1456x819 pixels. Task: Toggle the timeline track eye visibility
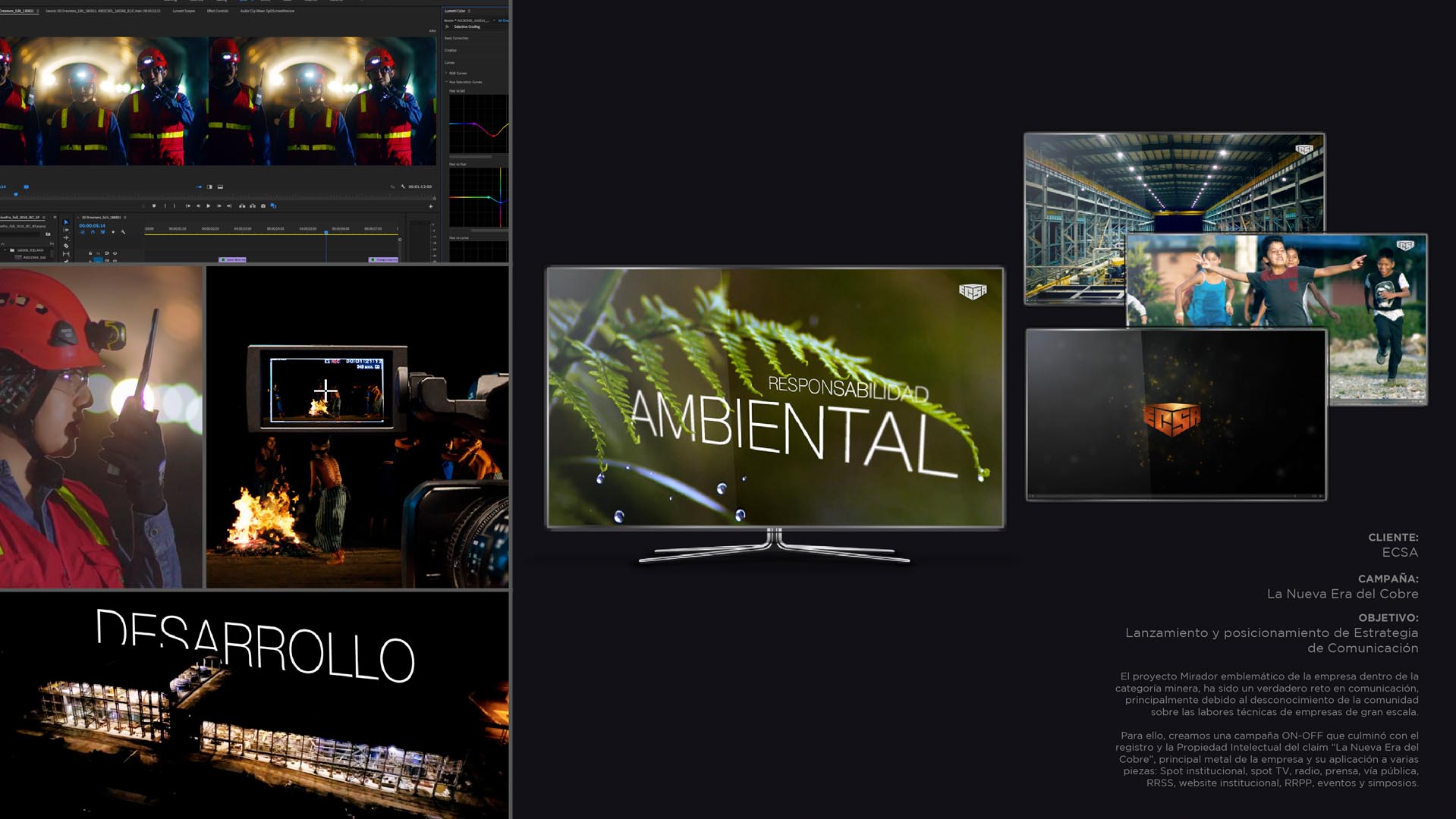[x=115, y=253]
